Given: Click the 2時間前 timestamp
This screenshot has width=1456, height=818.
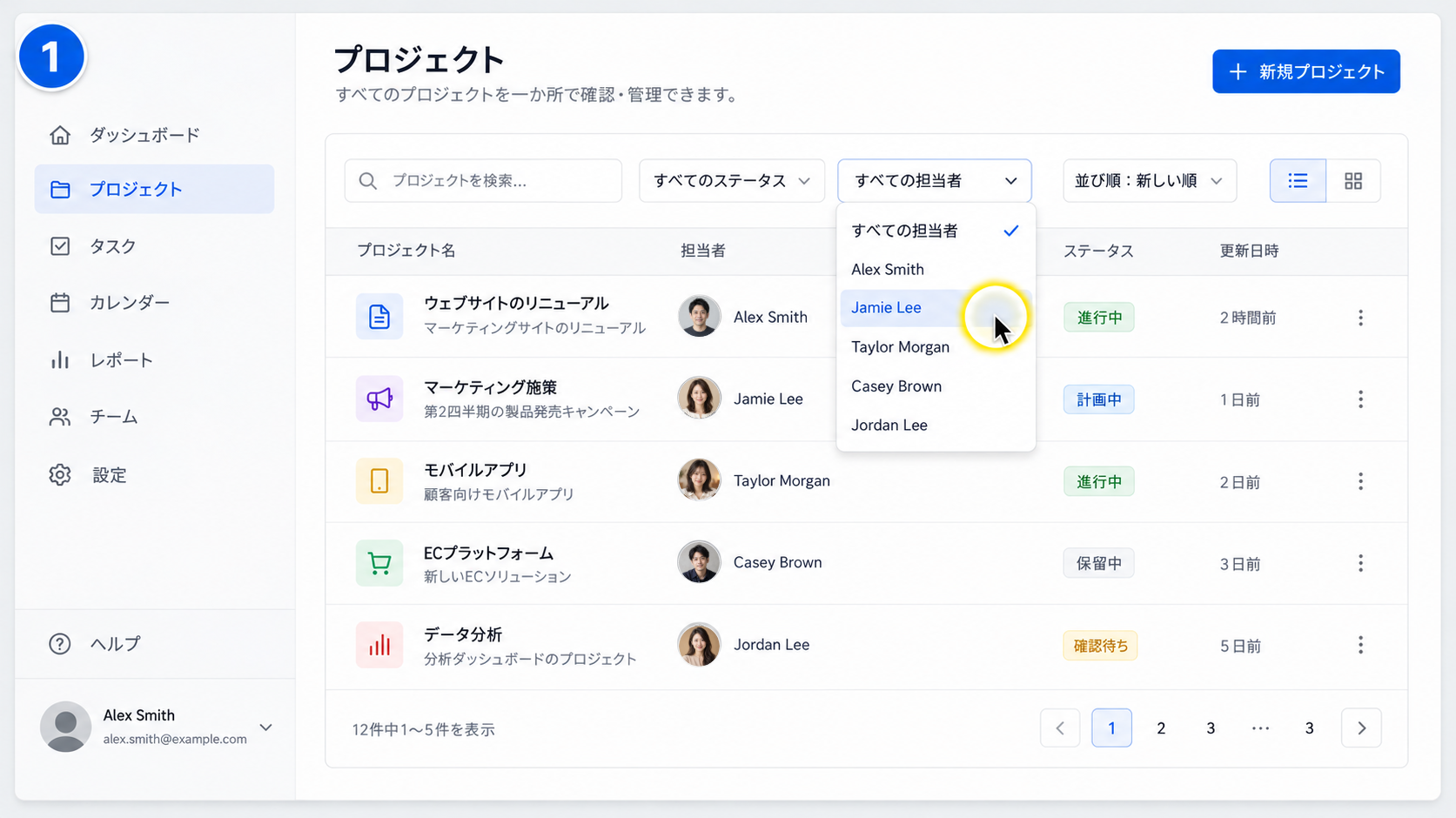Looking at the screenshot, I should point(1248,318).
